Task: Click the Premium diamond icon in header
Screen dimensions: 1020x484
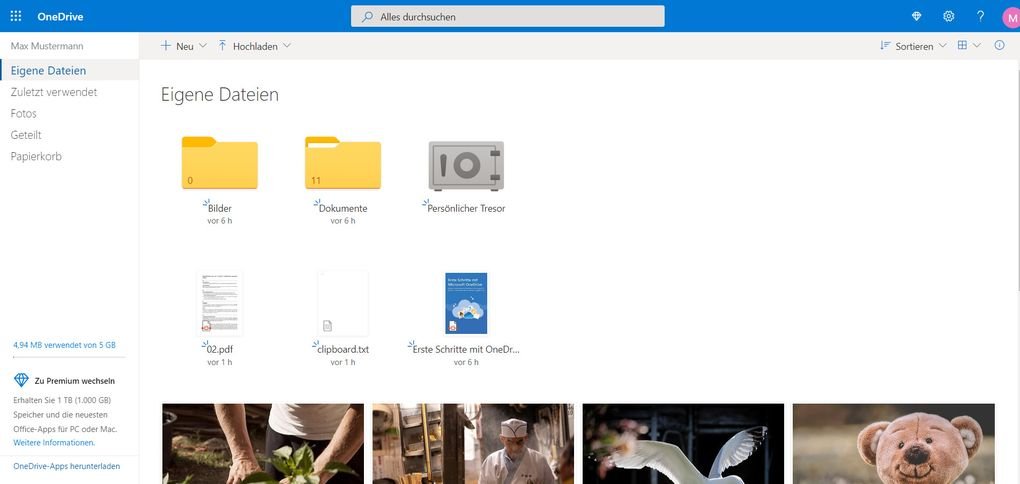Action: (x=917, y=16)
